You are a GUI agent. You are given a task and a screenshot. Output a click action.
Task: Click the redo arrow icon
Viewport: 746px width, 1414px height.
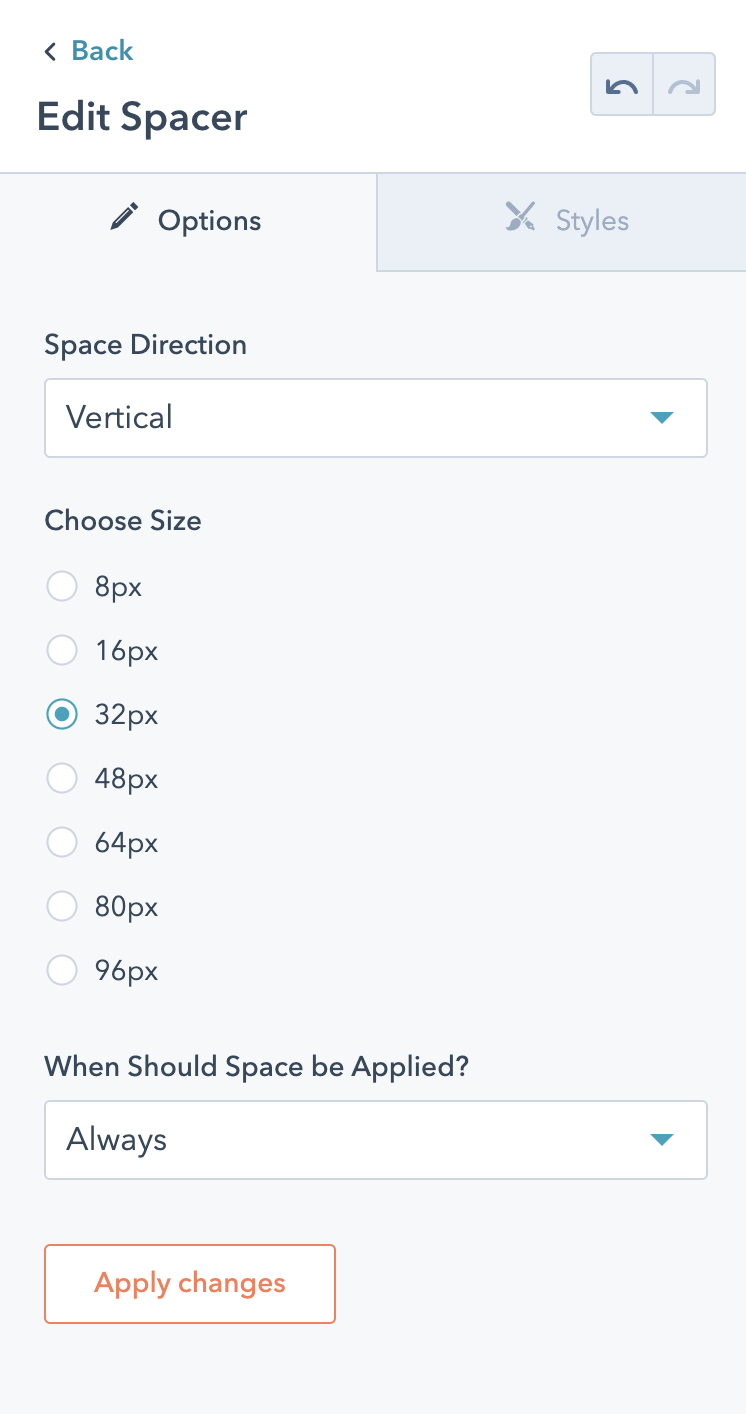click(x=684, y=84)
